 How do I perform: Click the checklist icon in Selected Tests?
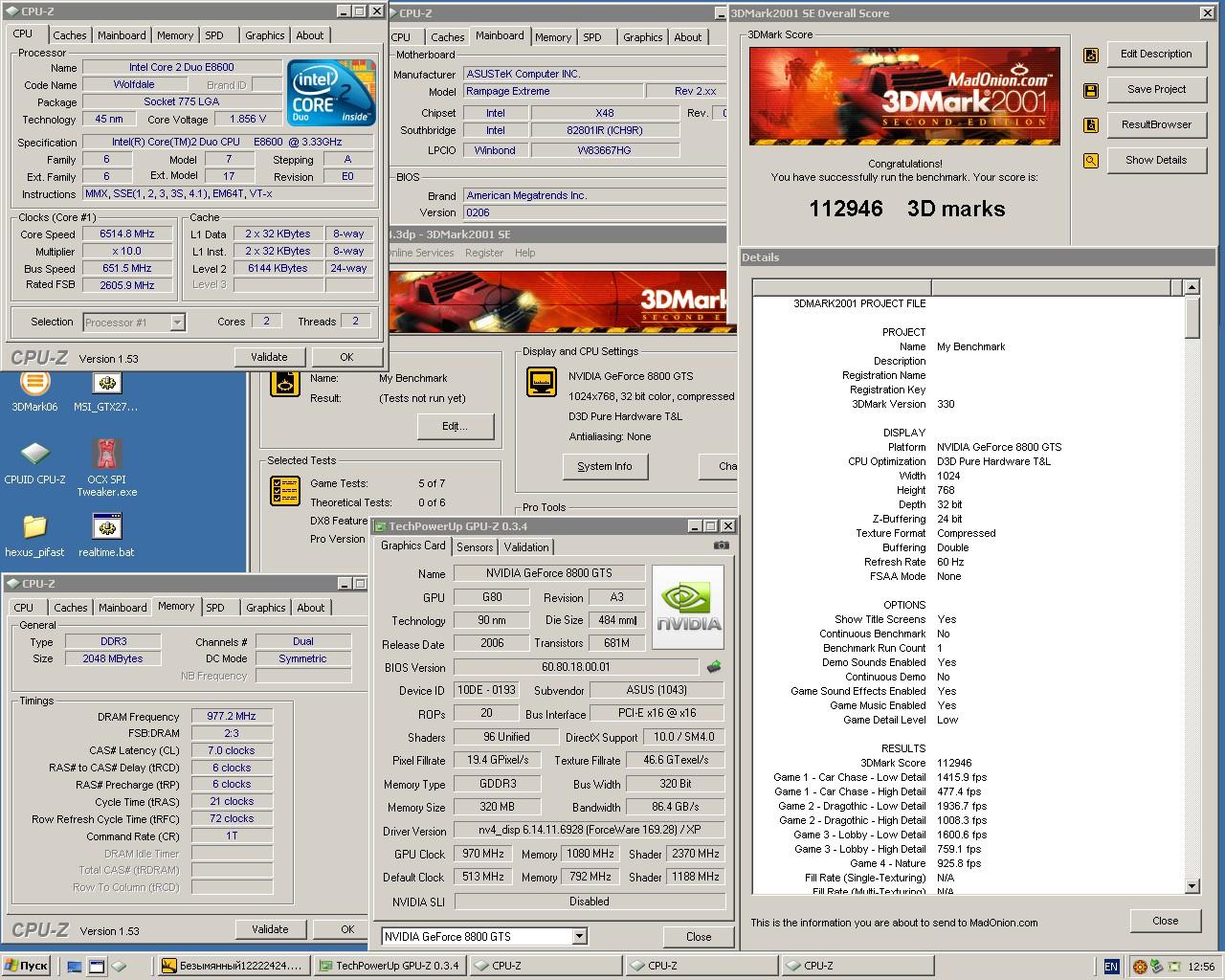click(285, 491)
